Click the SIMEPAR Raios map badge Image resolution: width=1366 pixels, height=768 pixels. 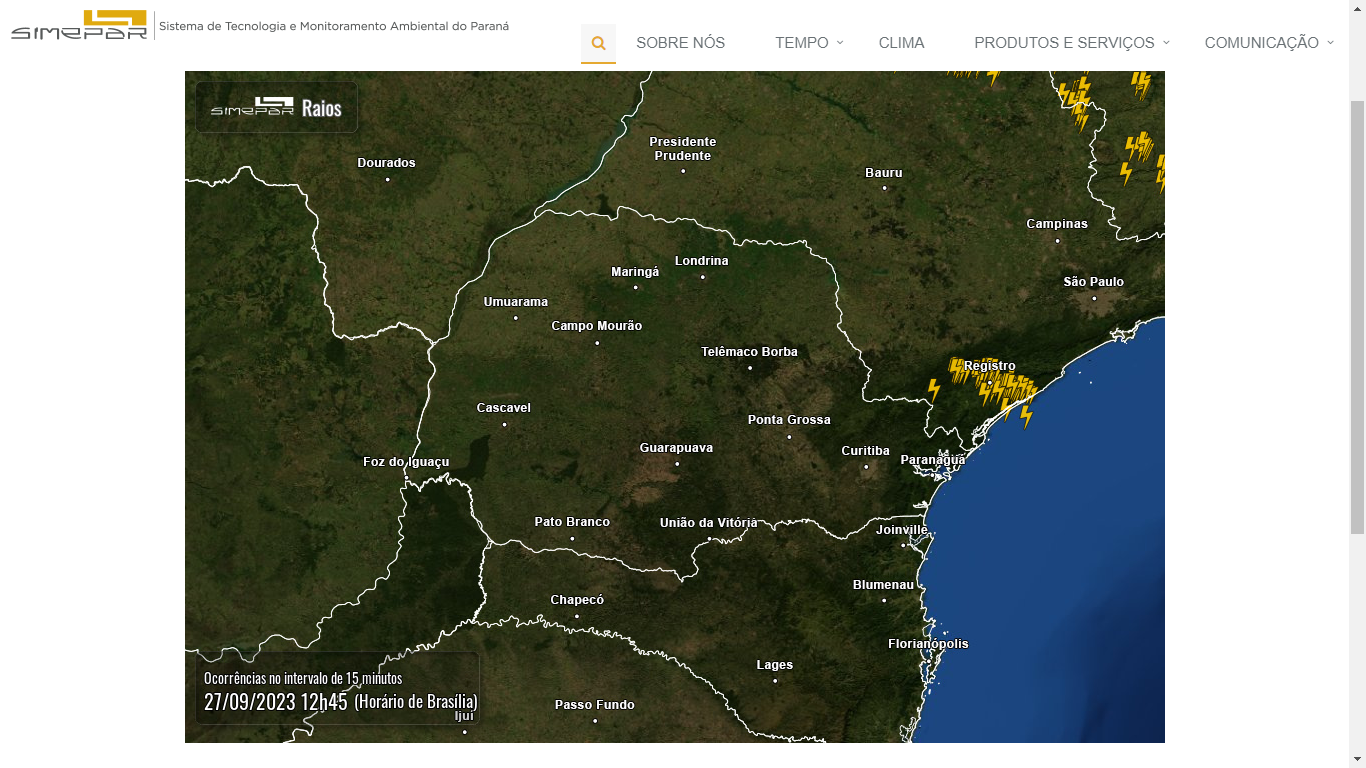[276, 107]
